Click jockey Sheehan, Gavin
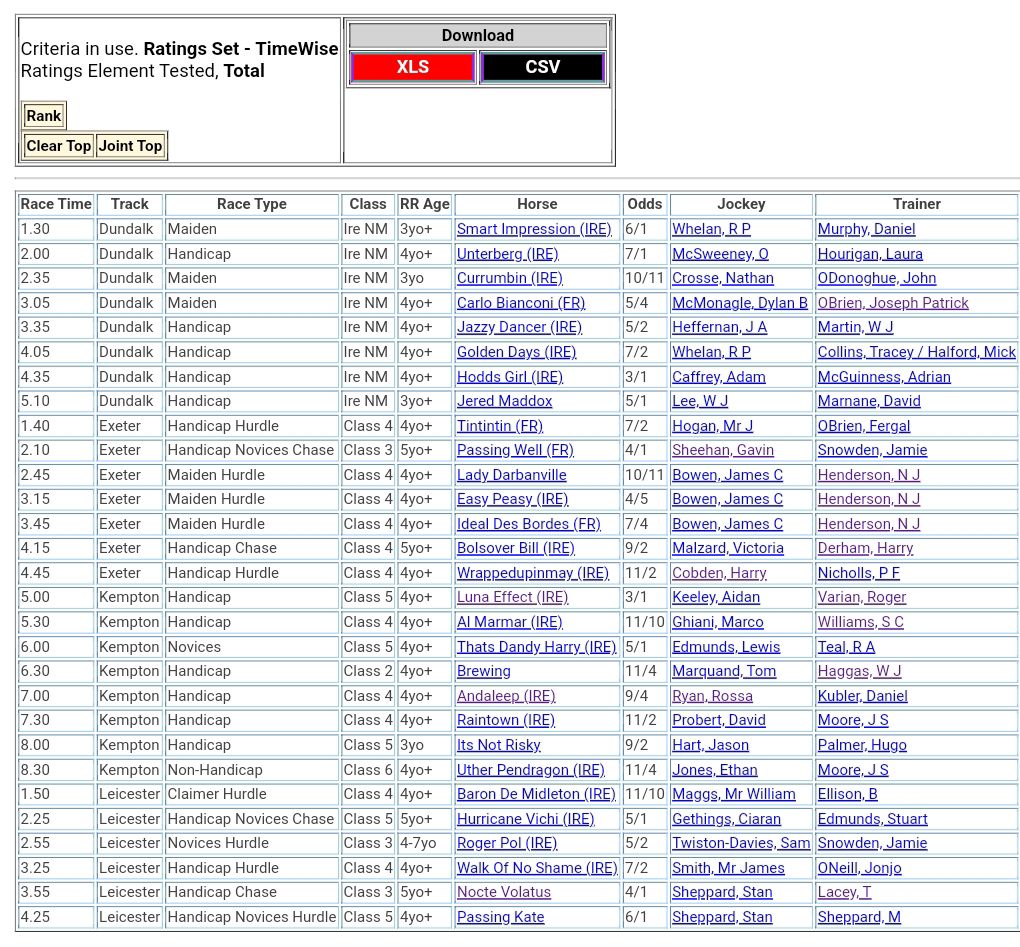Viewport: 1020px width, 947px height. coord(722,450)
